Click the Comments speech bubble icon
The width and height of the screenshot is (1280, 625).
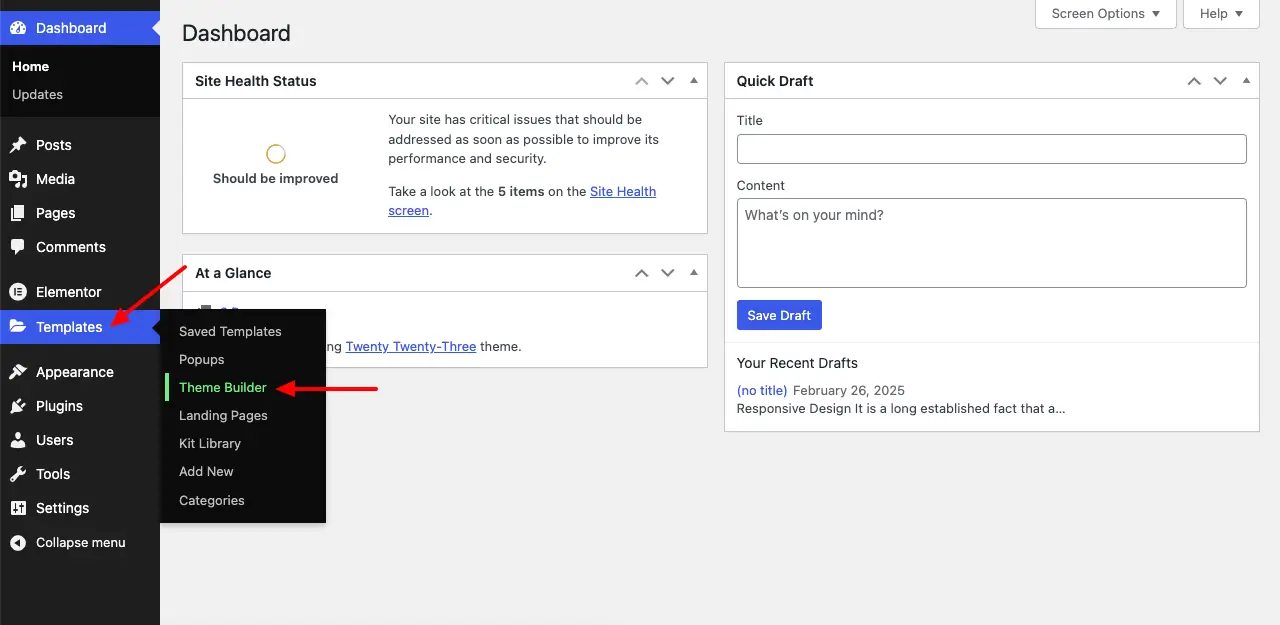coord(18,247)
